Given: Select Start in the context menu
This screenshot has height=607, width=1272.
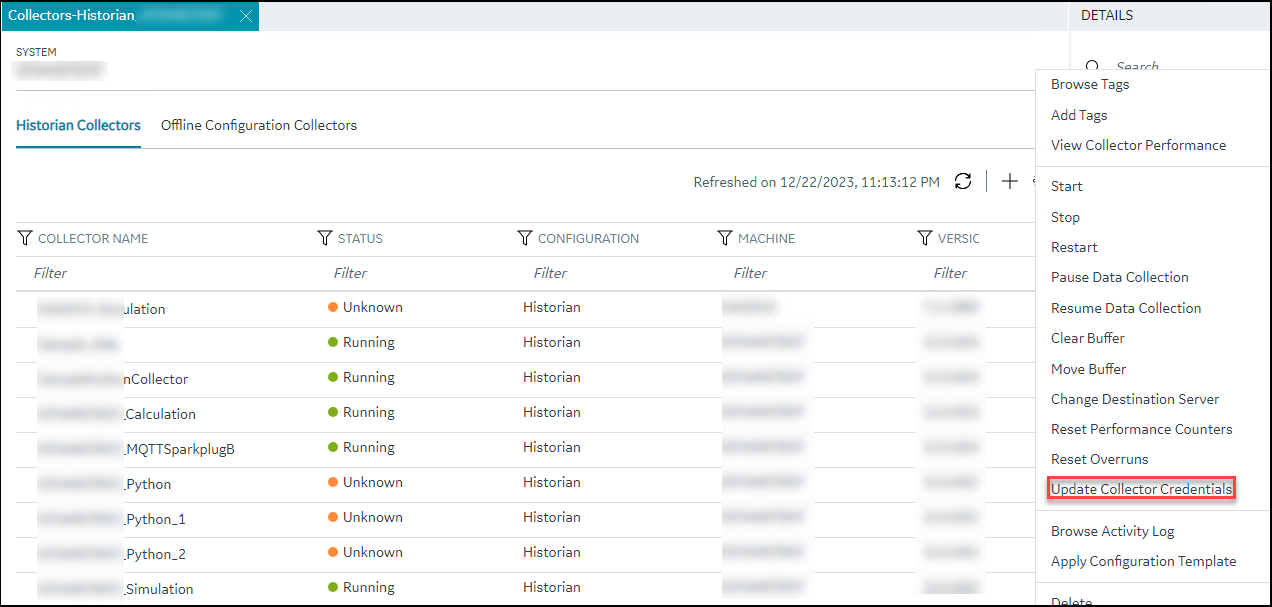Looking at the screenshot, I should tap(1067, 186).
